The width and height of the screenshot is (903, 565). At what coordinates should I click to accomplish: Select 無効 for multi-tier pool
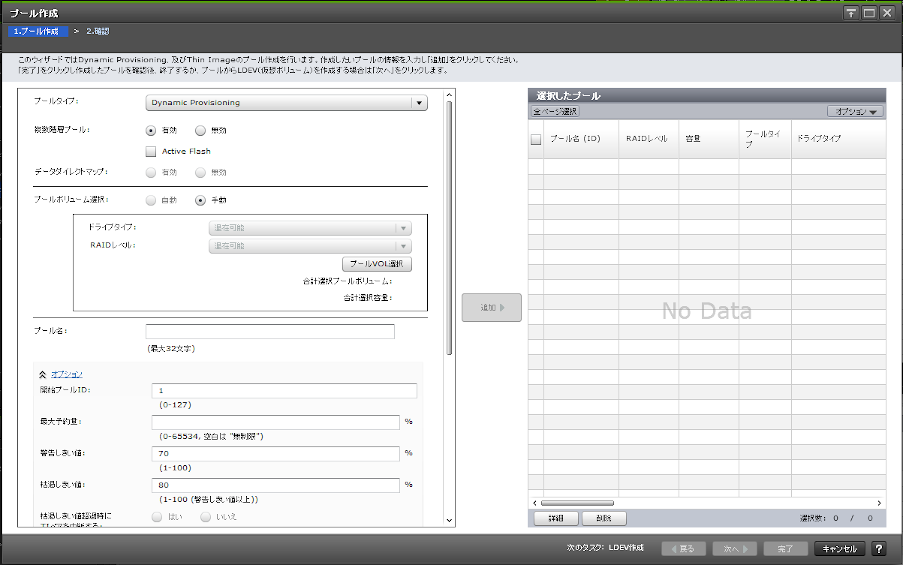click(x=200, y=130)
